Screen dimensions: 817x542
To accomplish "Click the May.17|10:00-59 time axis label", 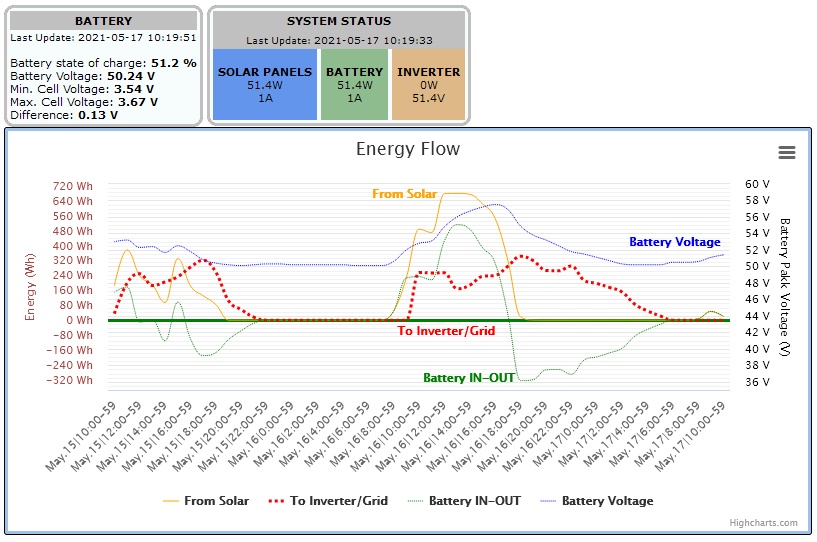I will (x=691, y=436).
